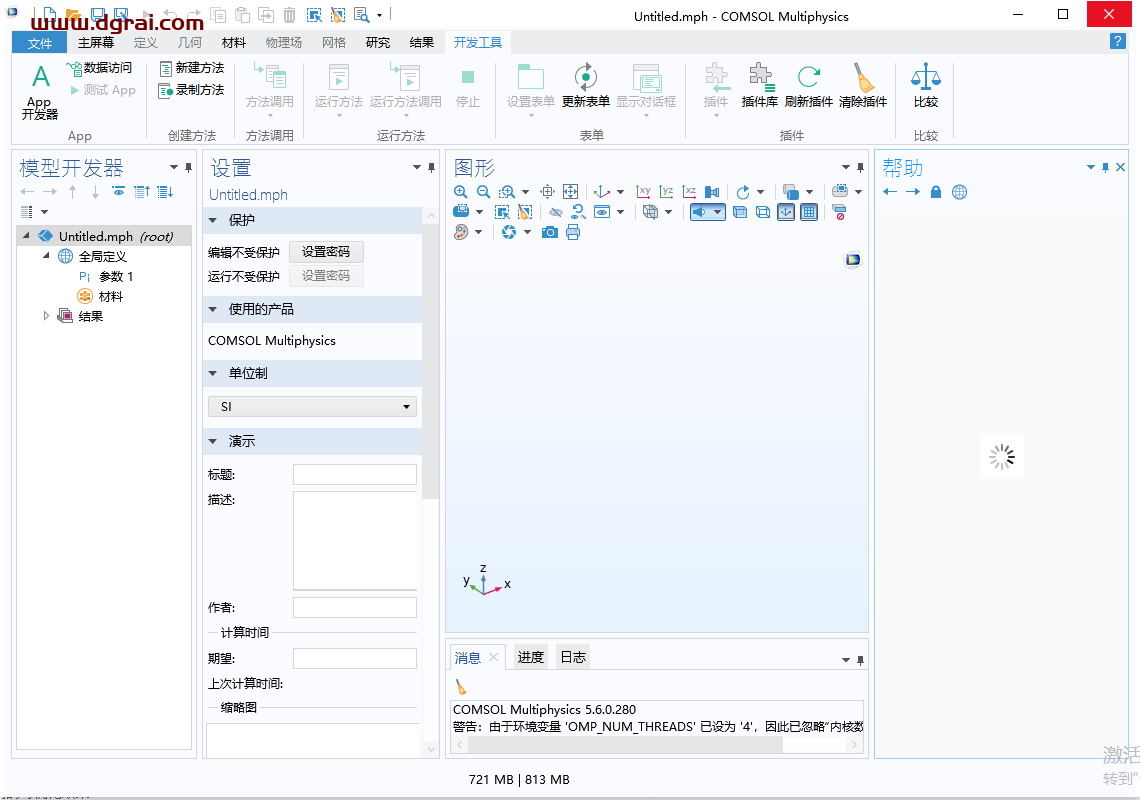Select the 材料 tree node

pos(100,296)
